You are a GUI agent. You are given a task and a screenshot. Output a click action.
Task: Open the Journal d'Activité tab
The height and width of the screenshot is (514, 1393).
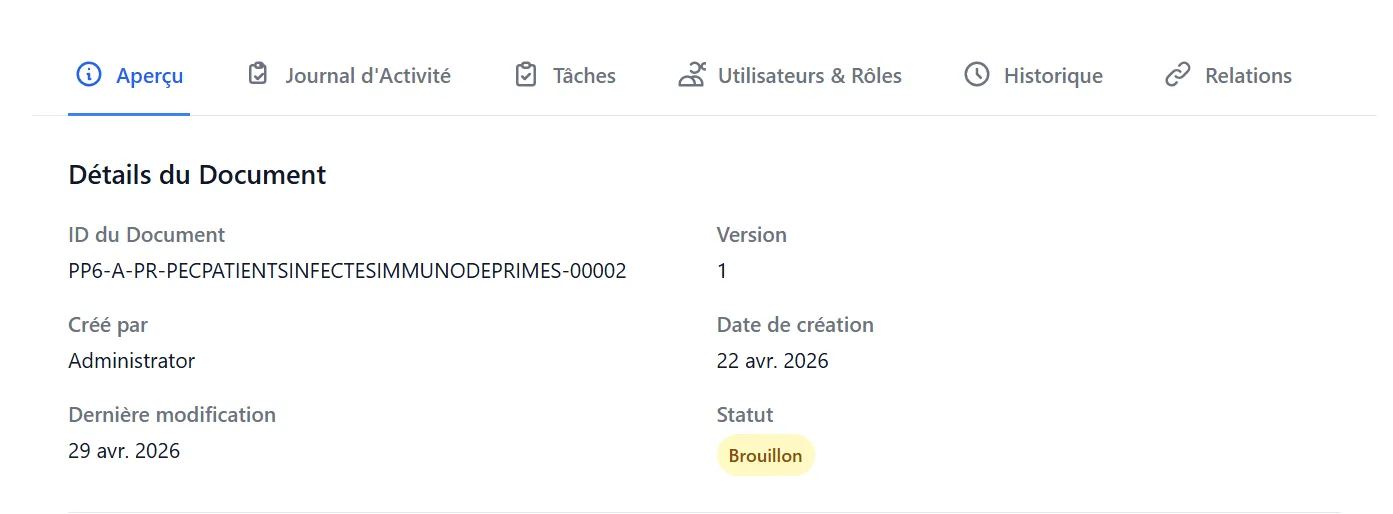[349, 76]
